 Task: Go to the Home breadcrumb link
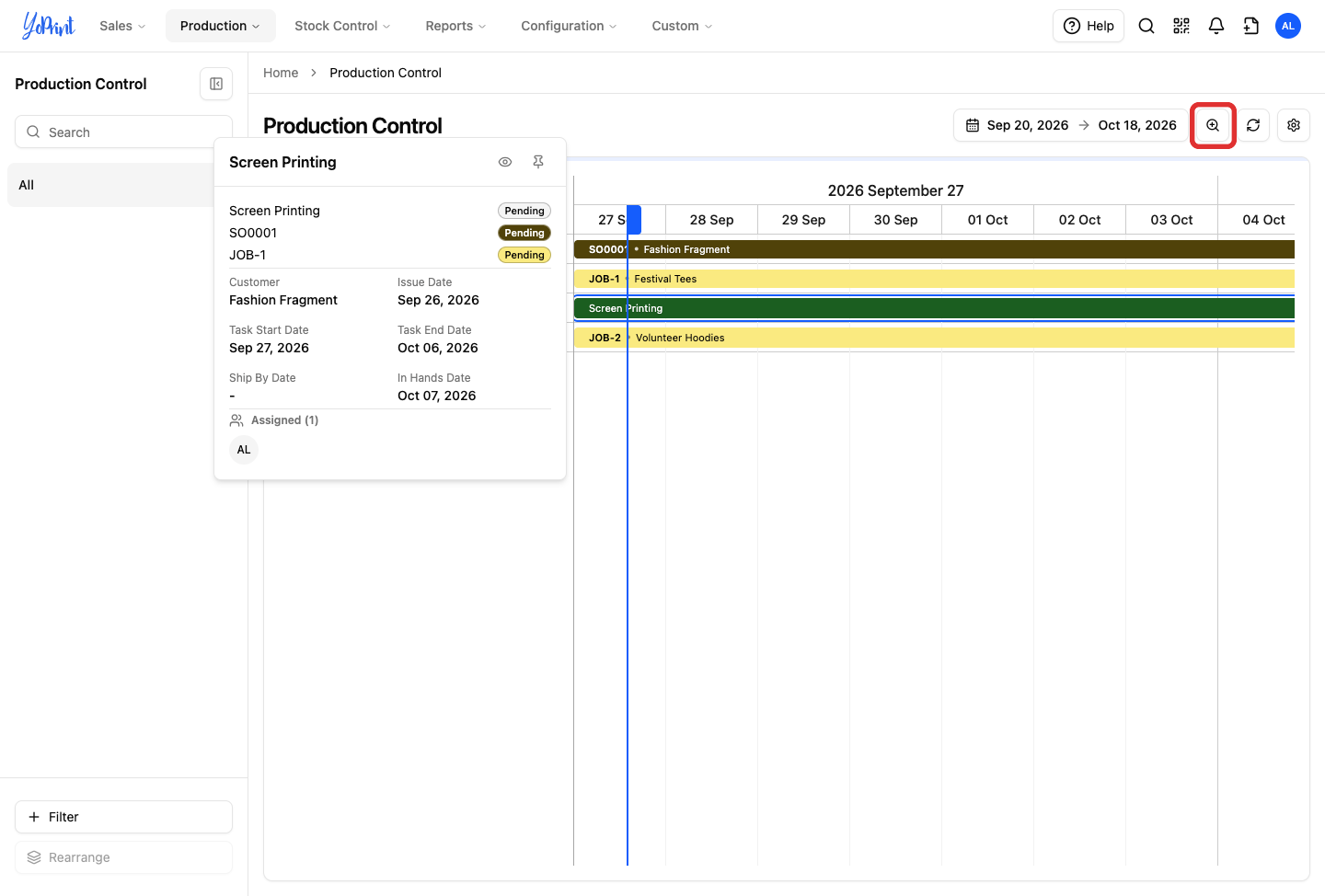tap(281, 73)
